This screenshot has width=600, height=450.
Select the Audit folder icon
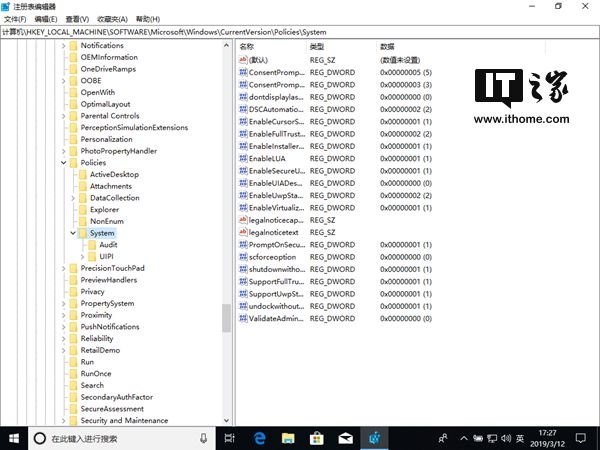coord(92,245)
